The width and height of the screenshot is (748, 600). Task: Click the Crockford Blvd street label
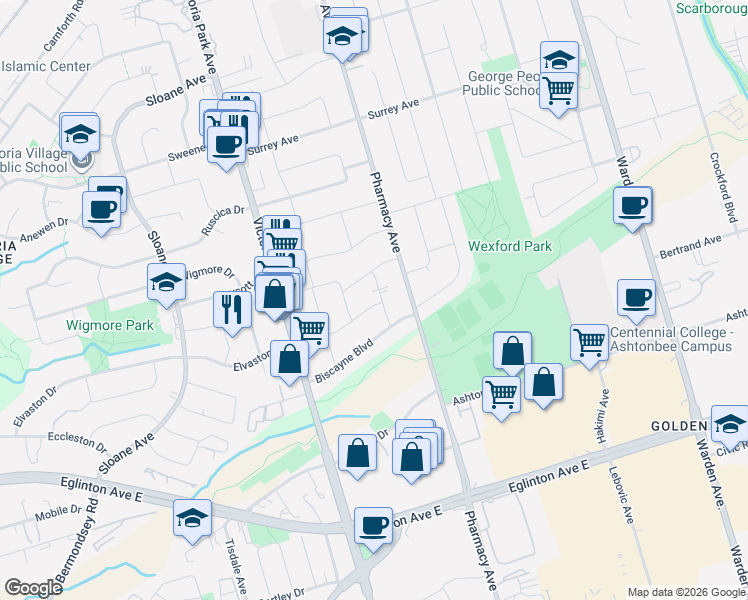724,187
